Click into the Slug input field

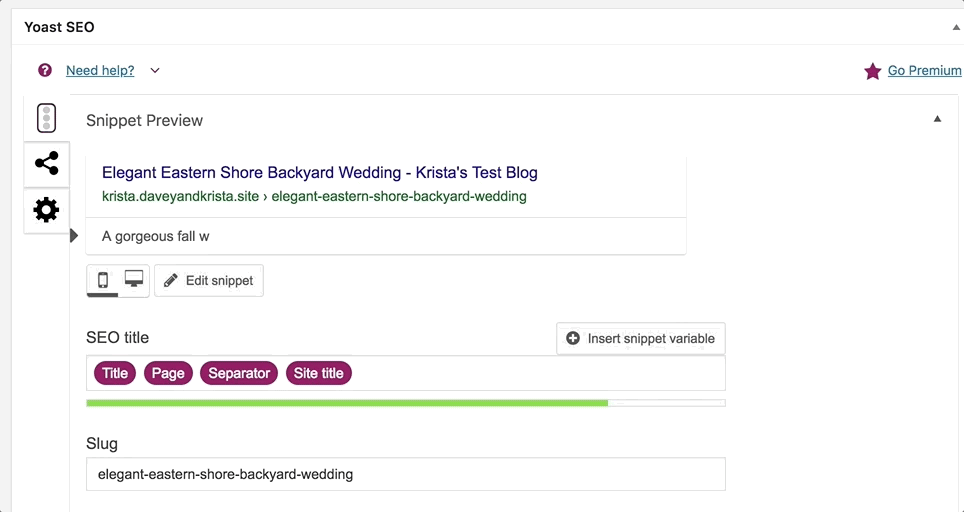(406, 474)
